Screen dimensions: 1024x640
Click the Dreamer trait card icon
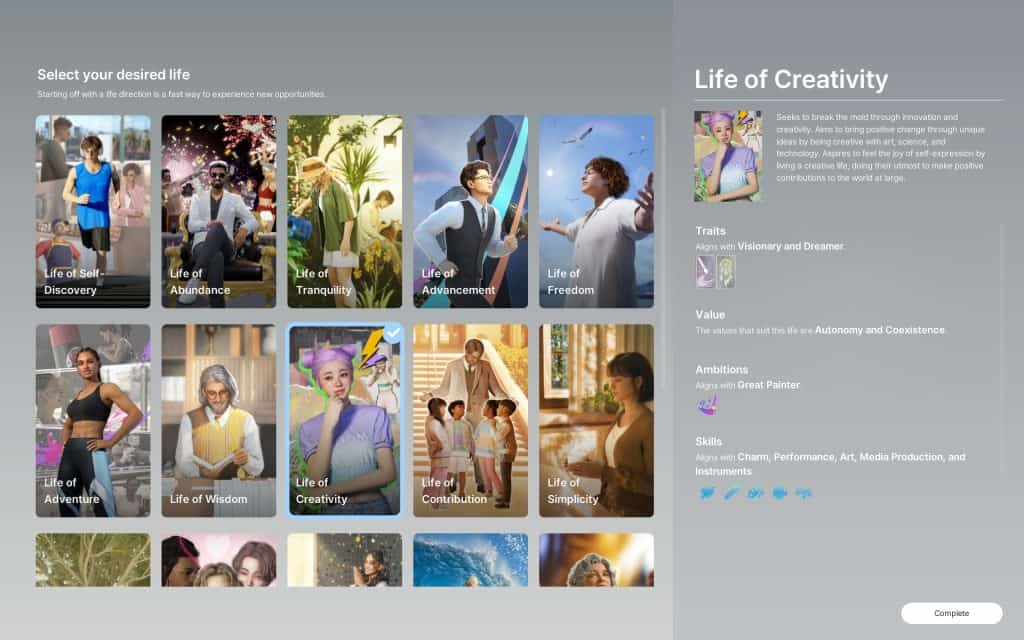coord(726,271)
